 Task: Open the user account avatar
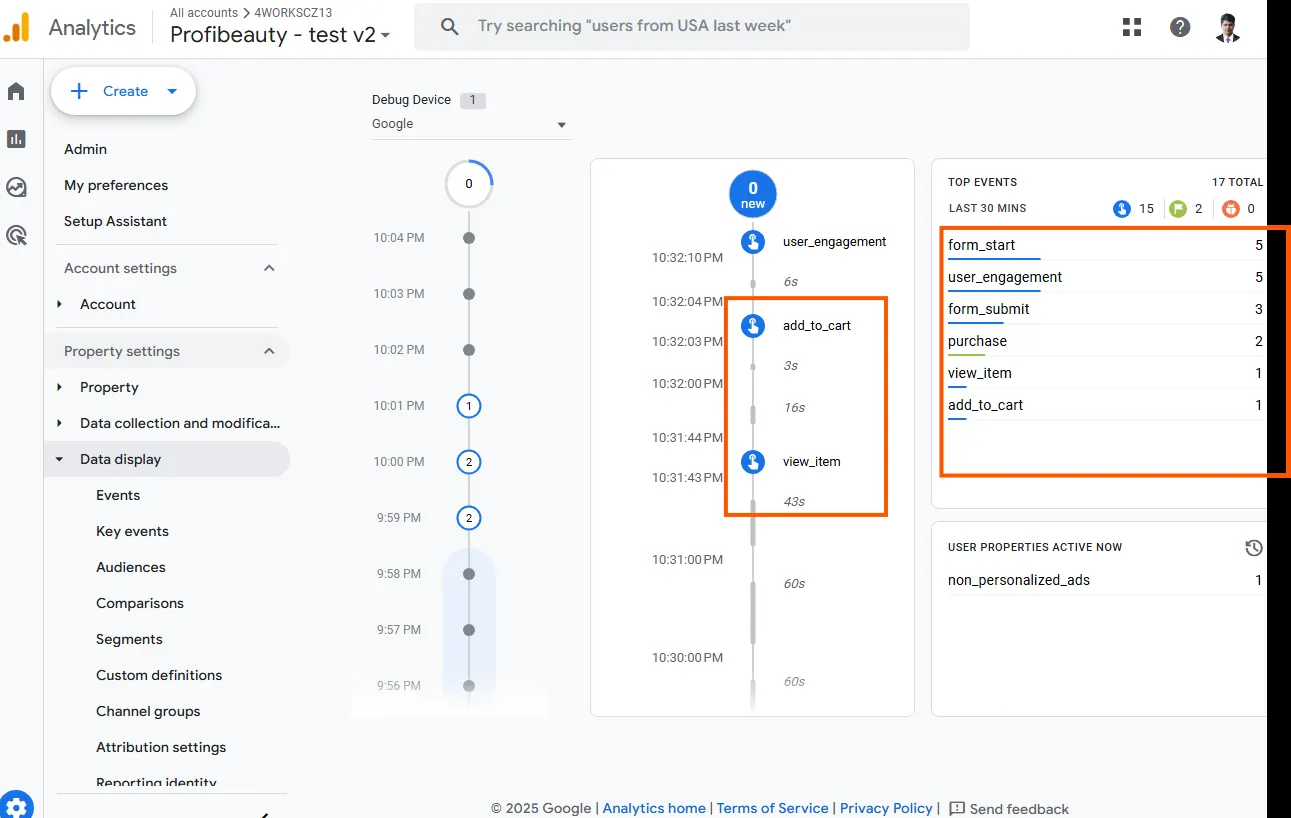[1228, 27]
